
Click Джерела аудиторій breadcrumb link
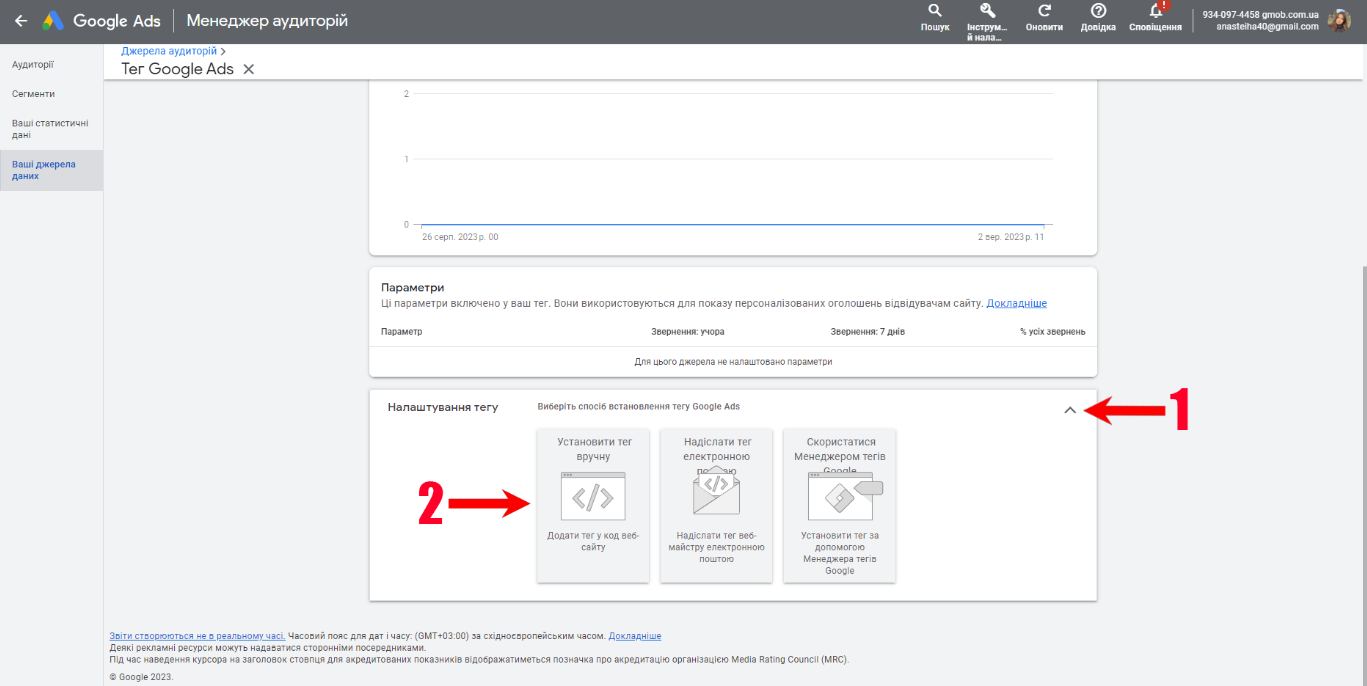coord(169,50)
